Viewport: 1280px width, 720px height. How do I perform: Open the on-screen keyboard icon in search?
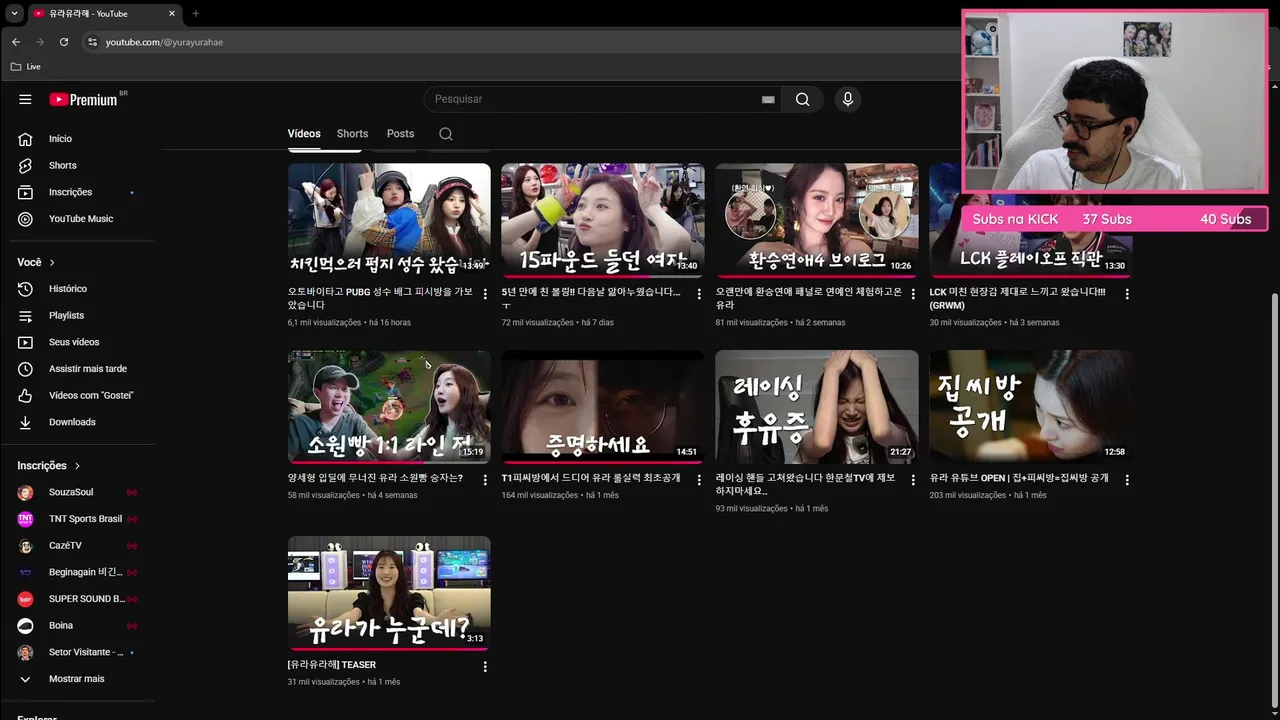coord(768,100)
